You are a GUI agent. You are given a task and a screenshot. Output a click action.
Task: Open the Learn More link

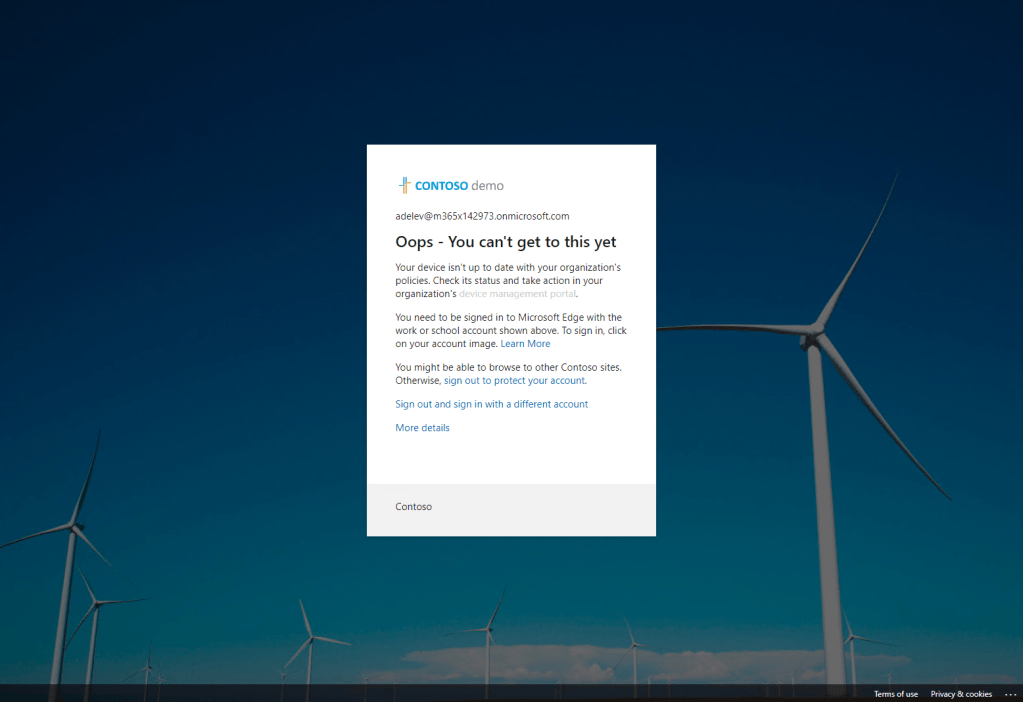[525, 344]
